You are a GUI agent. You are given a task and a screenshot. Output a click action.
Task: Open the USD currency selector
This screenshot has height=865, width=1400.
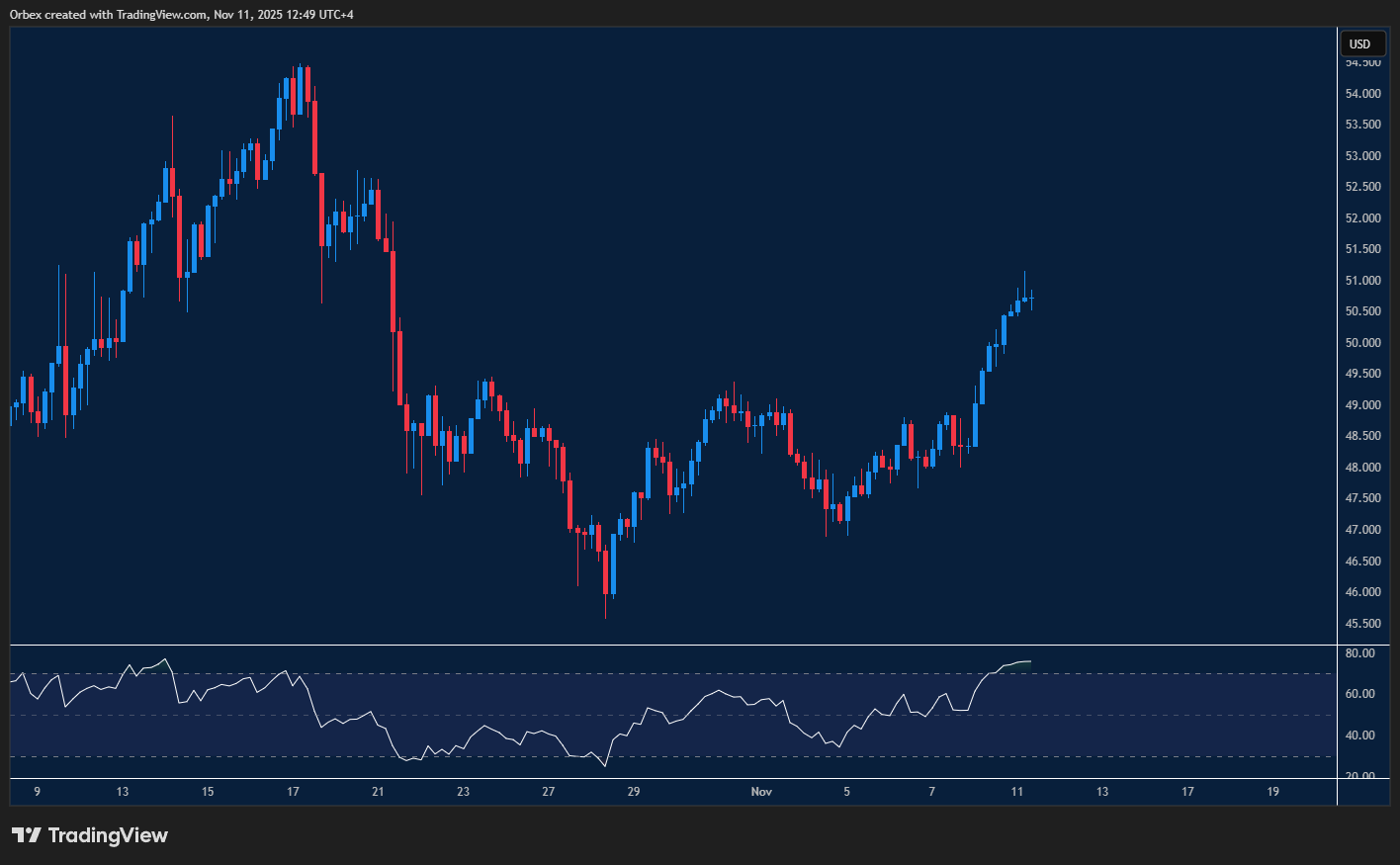click(1360, 43)
